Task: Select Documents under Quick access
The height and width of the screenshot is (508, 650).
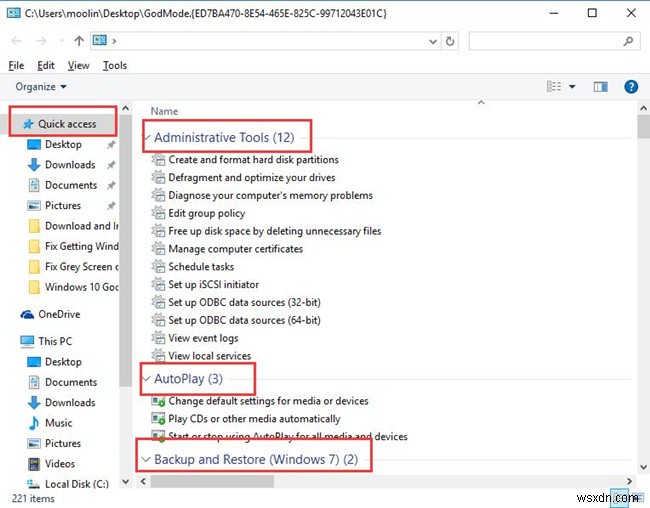Action: [x=71, y=185]
